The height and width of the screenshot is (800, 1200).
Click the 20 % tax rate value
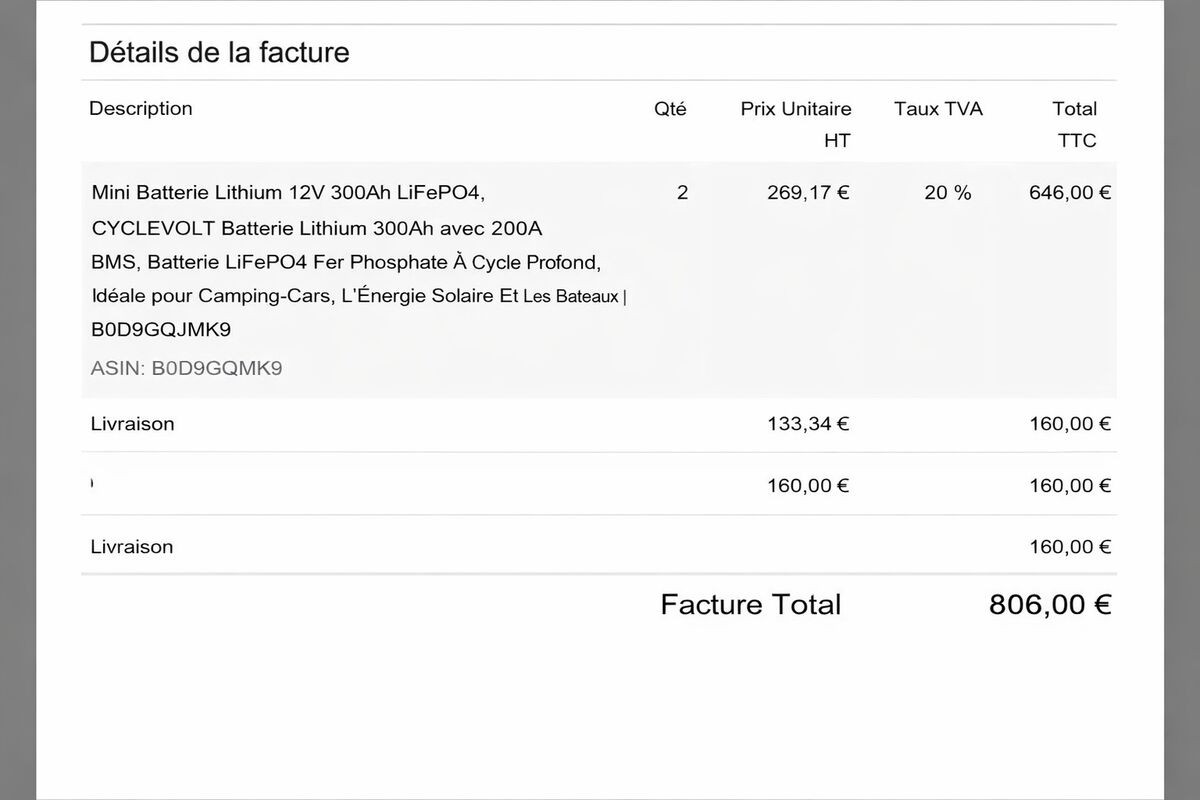coord(947,193)
